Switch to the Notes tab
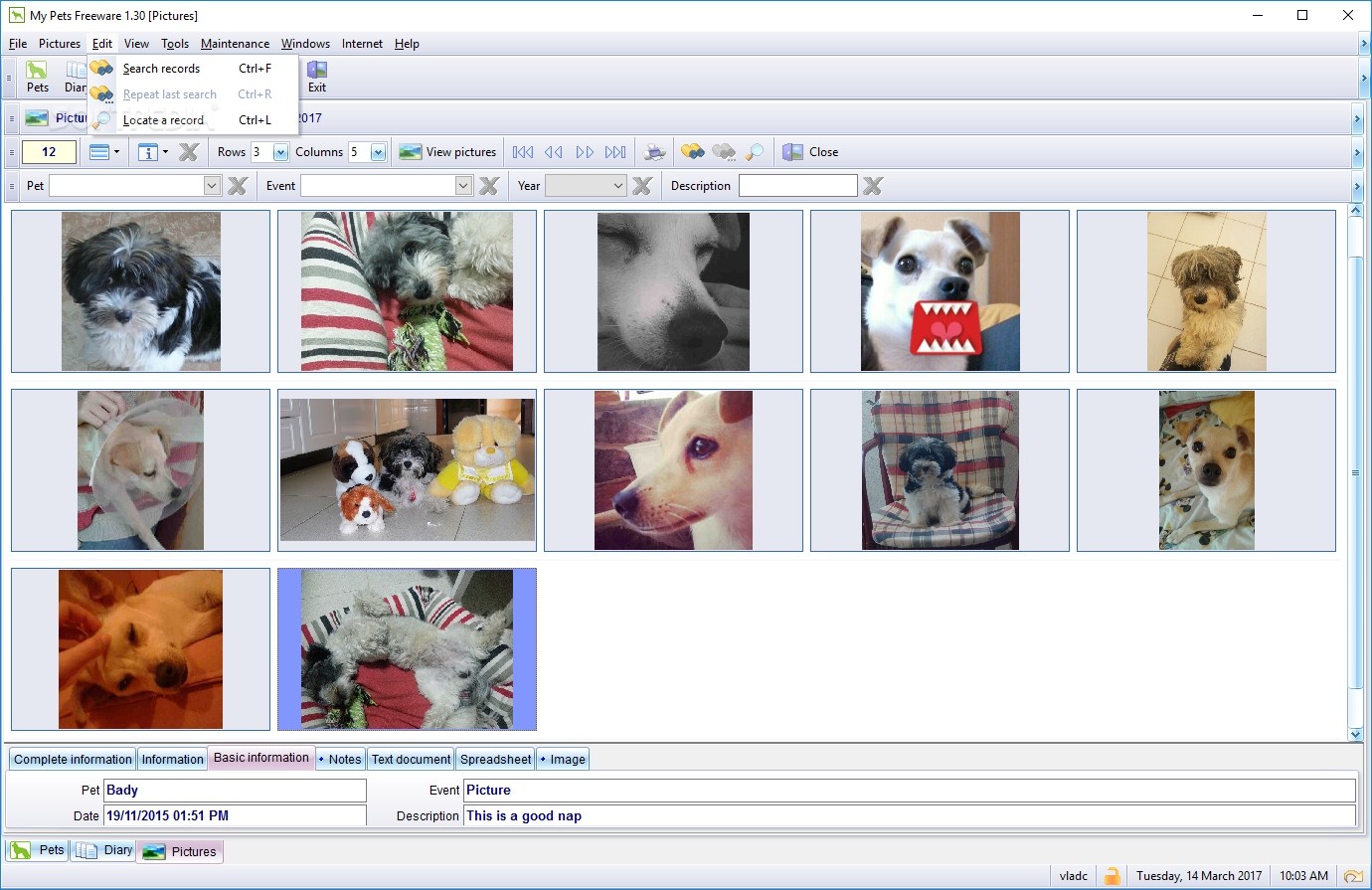Image resolution: width=1372 pixels, height=890 pixels. (x=340, y=759)
